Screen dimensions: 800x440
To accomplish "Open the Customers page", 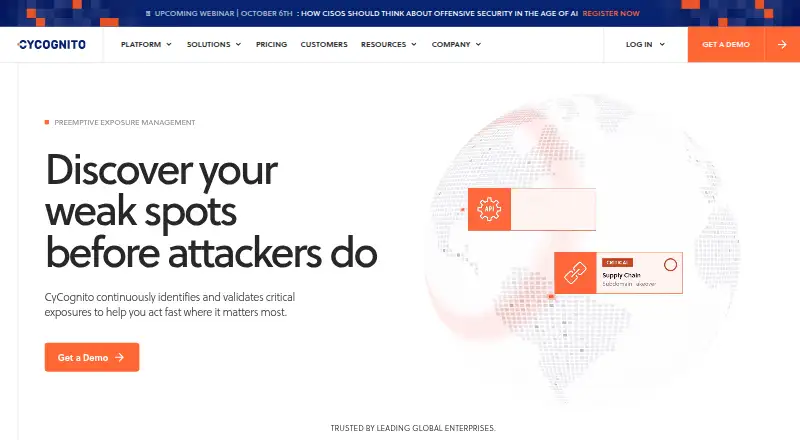I will click(324, 44).
